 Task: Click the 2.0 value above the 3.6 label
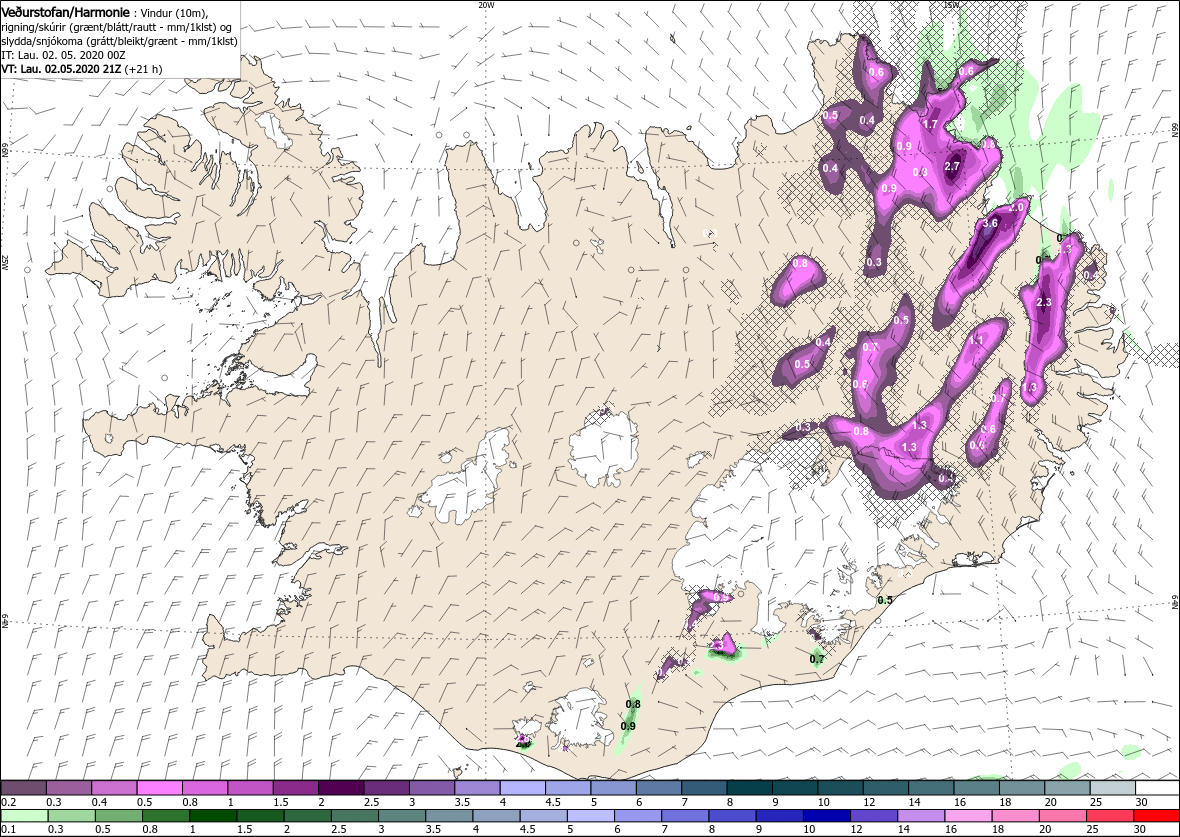coord(1017,207)
